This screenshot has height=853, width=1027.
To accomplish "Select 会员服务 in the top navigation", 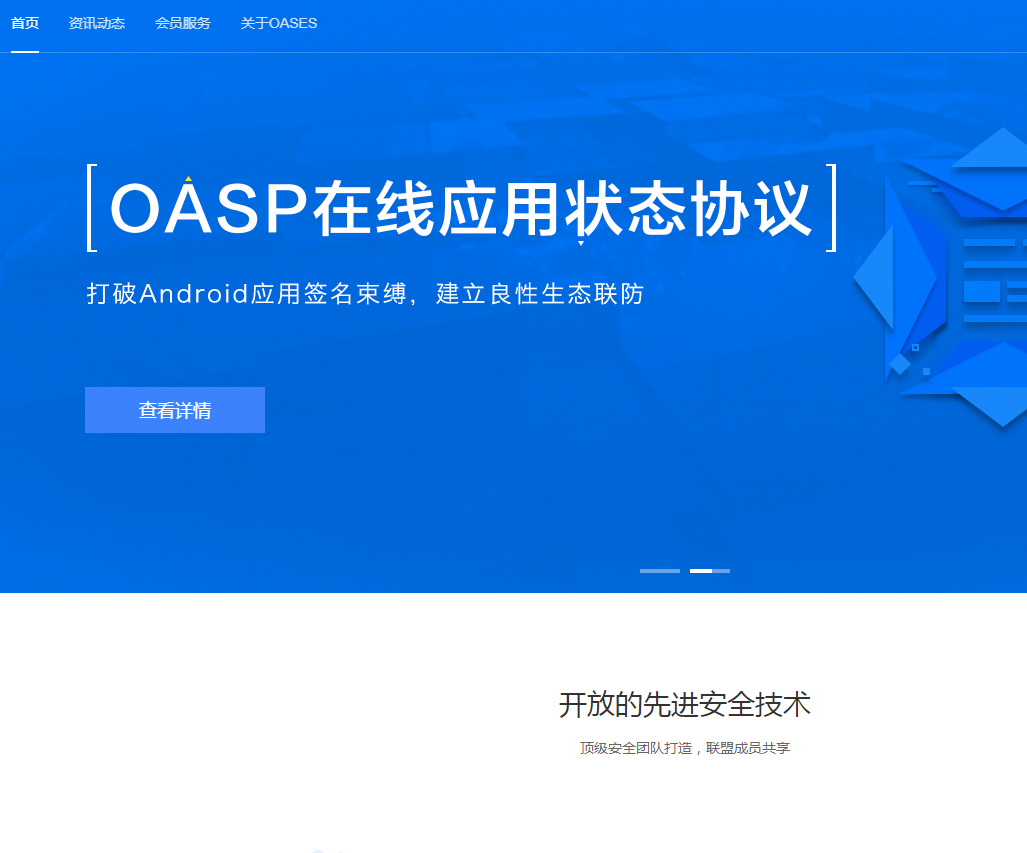I will point(183,23).
